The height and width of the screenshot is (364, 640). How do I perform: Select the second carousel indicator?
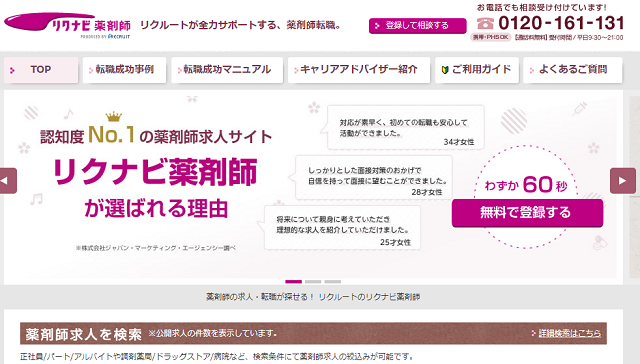[313, 282]
